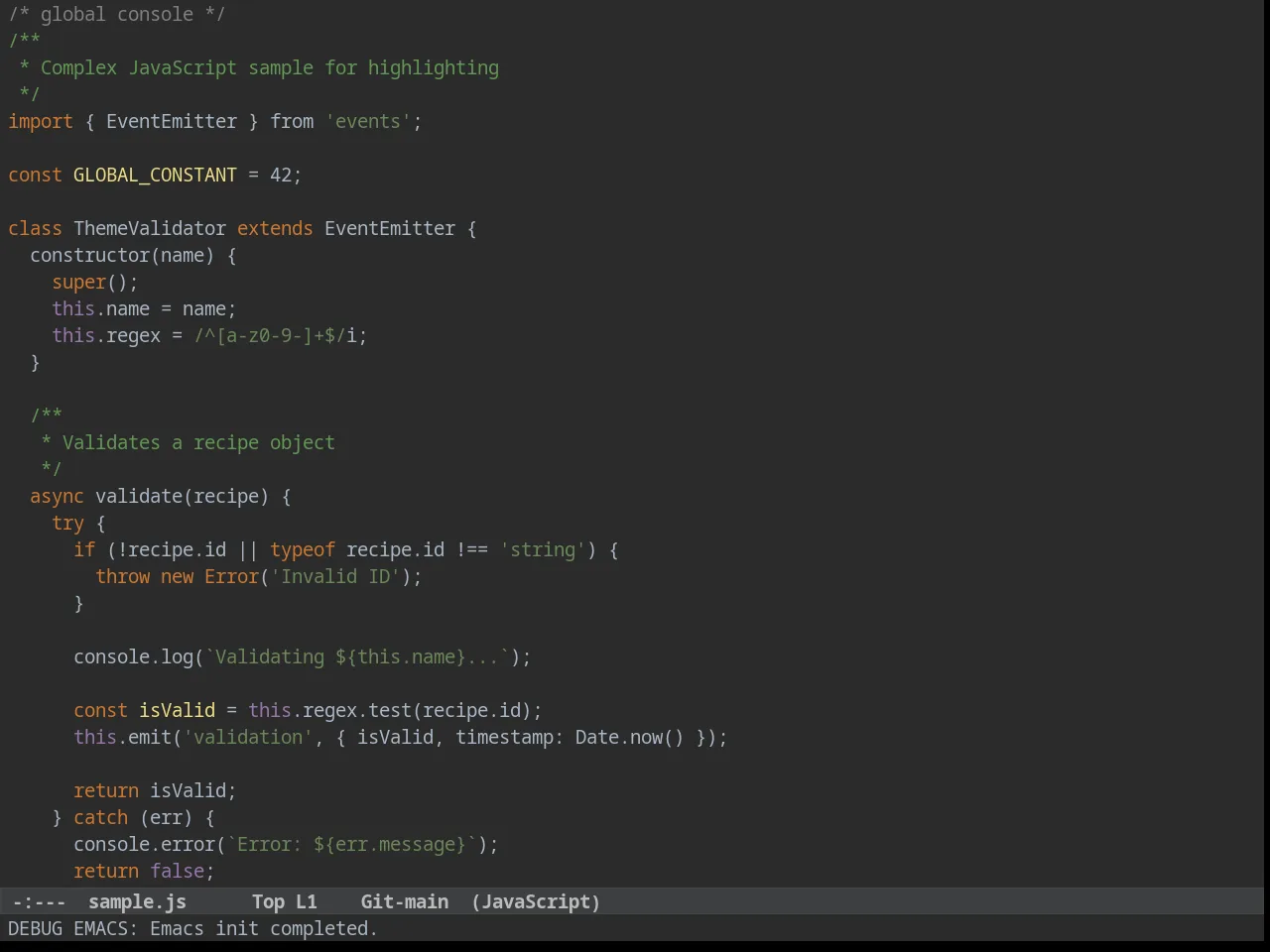Screen dimensions: 1270x952
Task: Click the 'events' string literal
Action: pyautogui.click(x=368, y=121)
